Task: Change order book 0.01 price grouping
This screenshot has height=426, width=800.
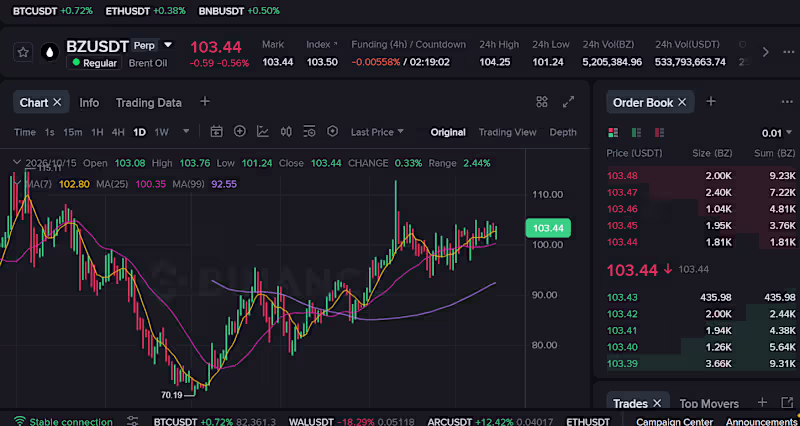Action: coord(776,133)
